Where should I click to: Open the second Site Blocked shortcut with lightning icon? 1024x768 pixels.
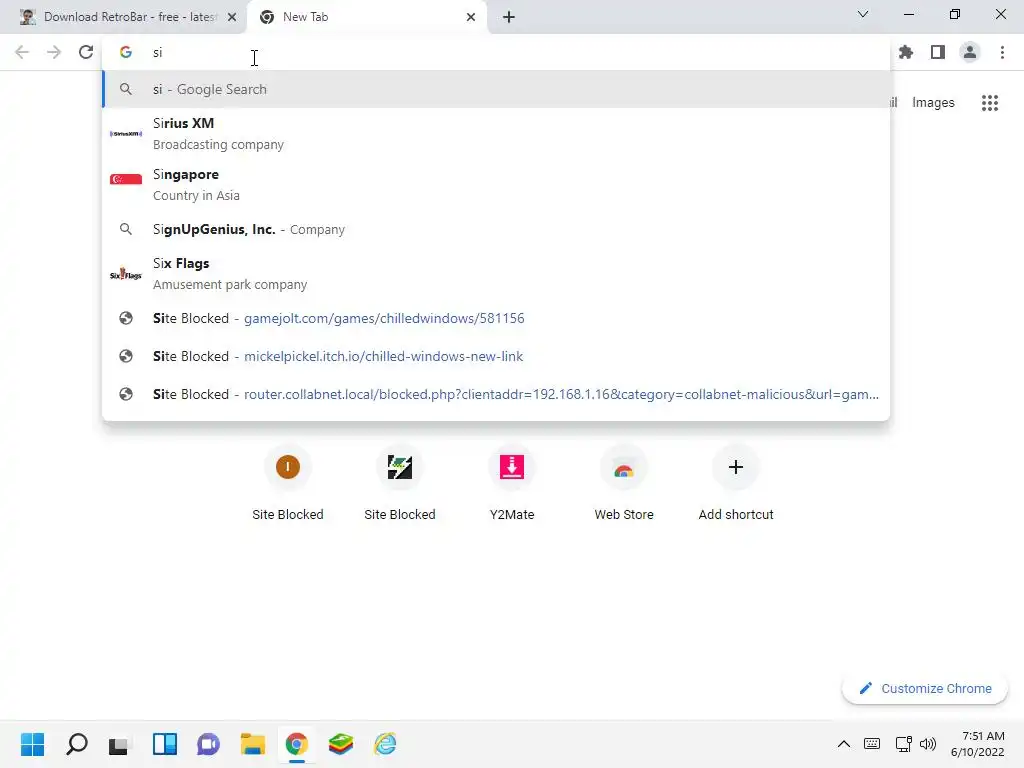[400, 484]
